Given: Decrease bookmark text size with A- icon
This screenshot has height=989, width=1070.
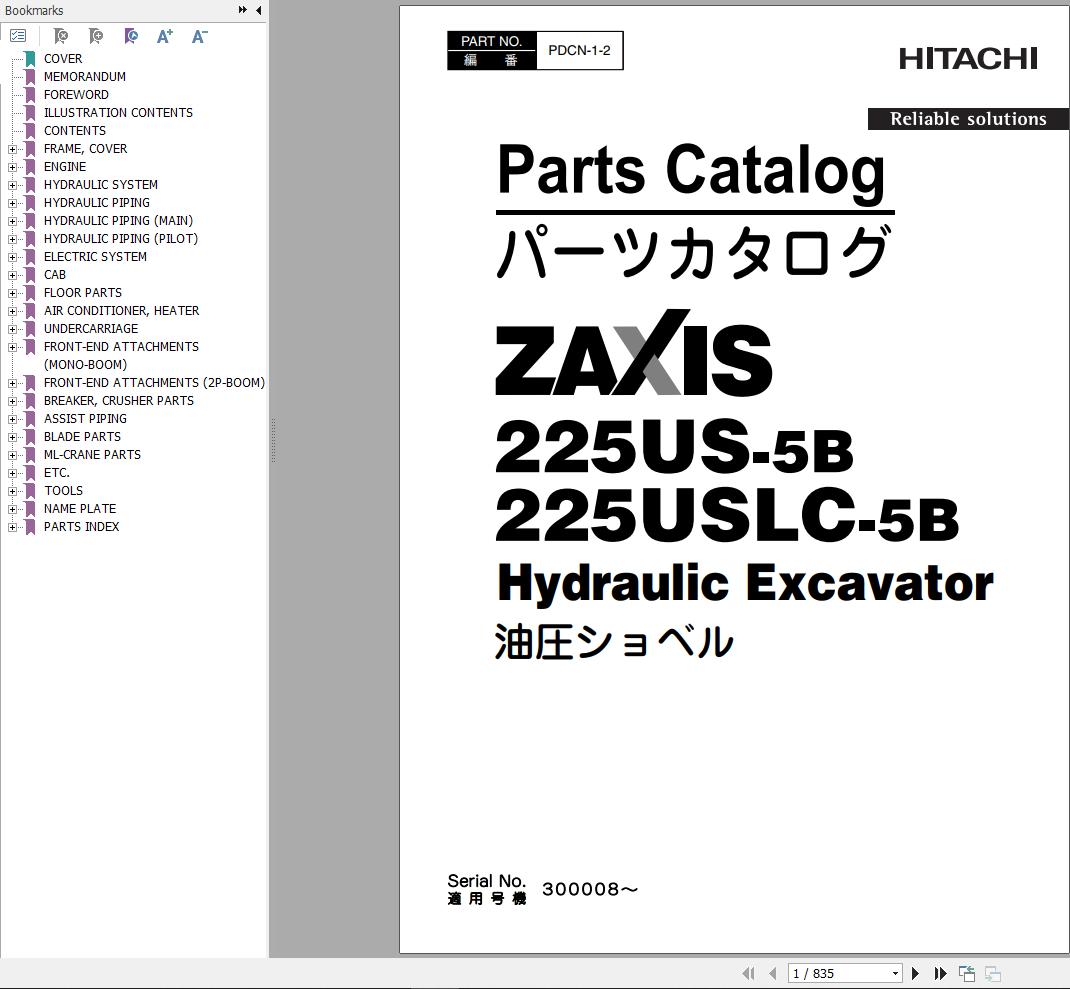Looking at the screenshot, I should coord(199,36).
